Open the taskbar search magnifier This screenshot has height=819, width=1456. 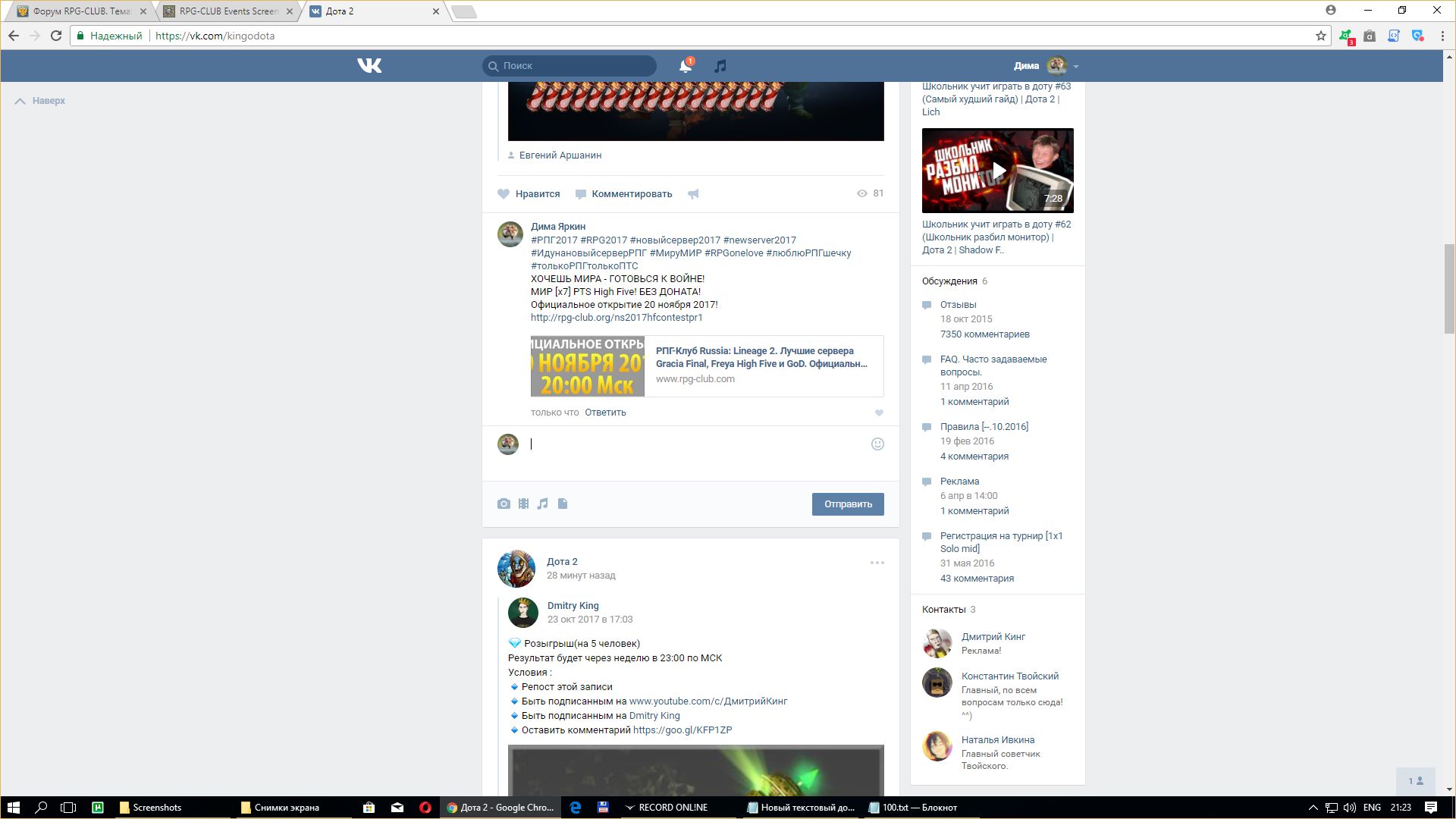(x=42, y=808)
